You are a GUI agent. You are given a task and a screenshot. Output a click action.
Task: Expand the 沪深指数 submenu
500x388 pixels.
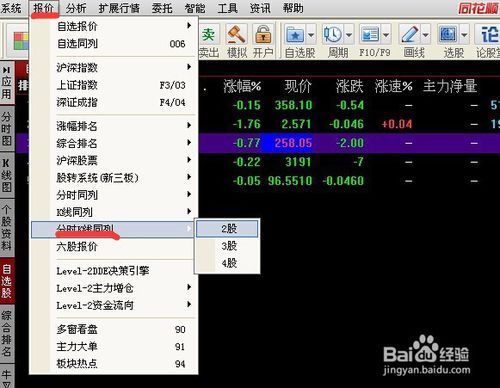(x=113, y=67)
